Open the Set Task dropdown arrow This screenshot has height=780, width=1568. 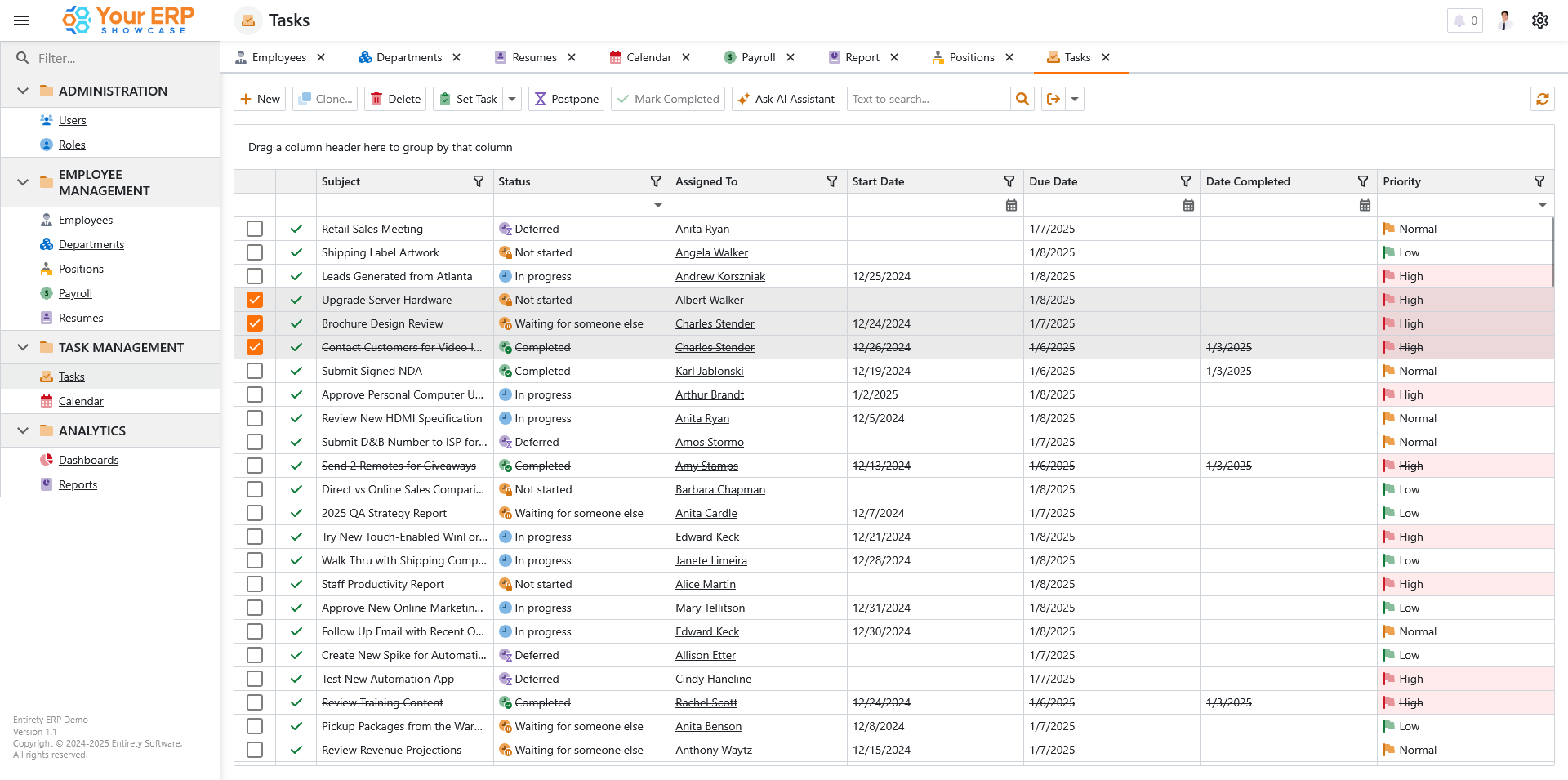[x=512, y=99]
